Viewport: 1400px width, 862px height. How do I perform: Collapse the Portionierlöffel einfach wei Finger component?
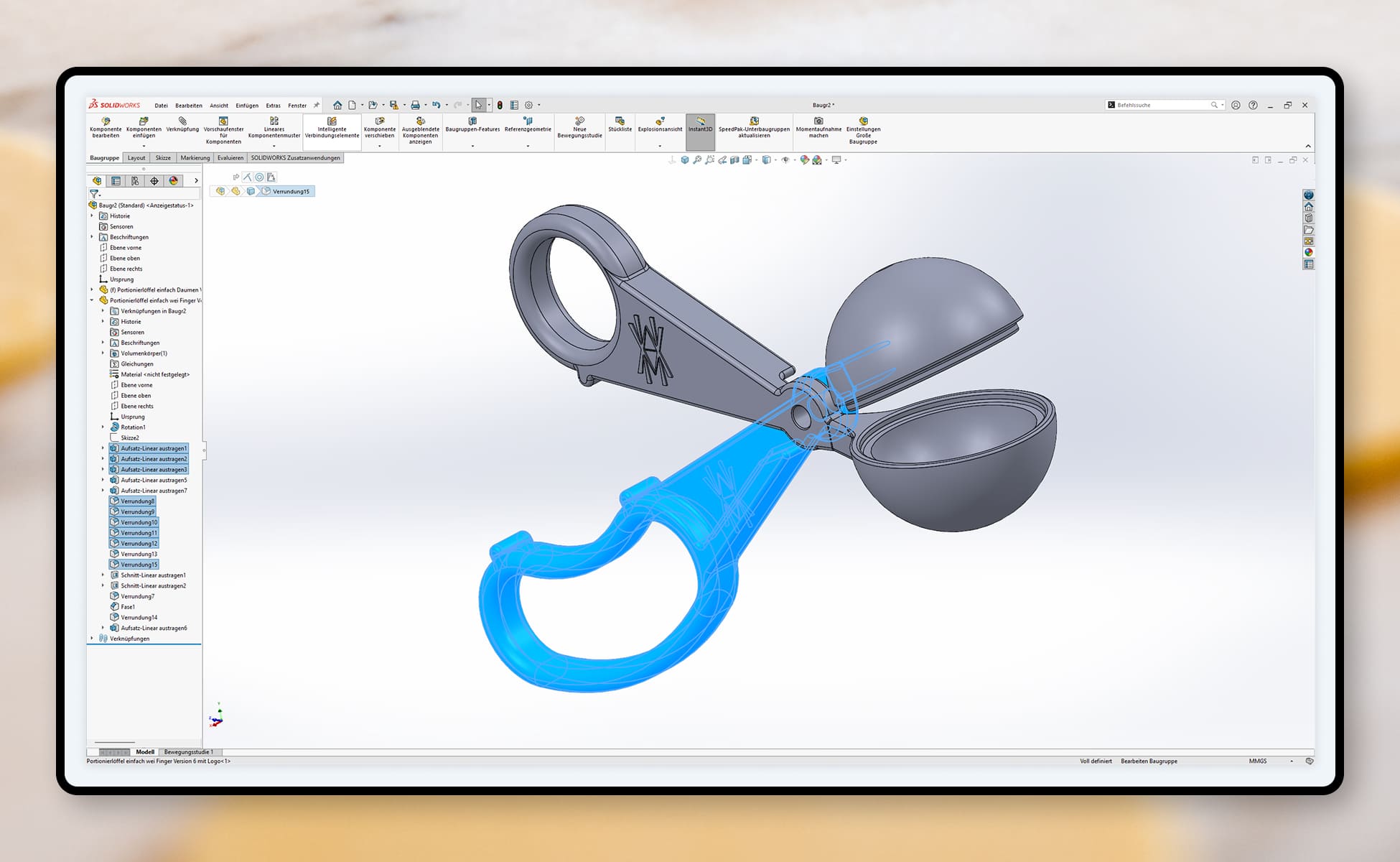[92, 300]
